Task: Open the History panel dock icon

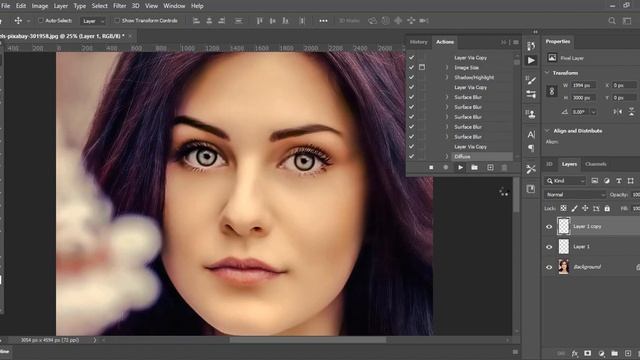Action: pyautogui.click(x=531, y=46)
